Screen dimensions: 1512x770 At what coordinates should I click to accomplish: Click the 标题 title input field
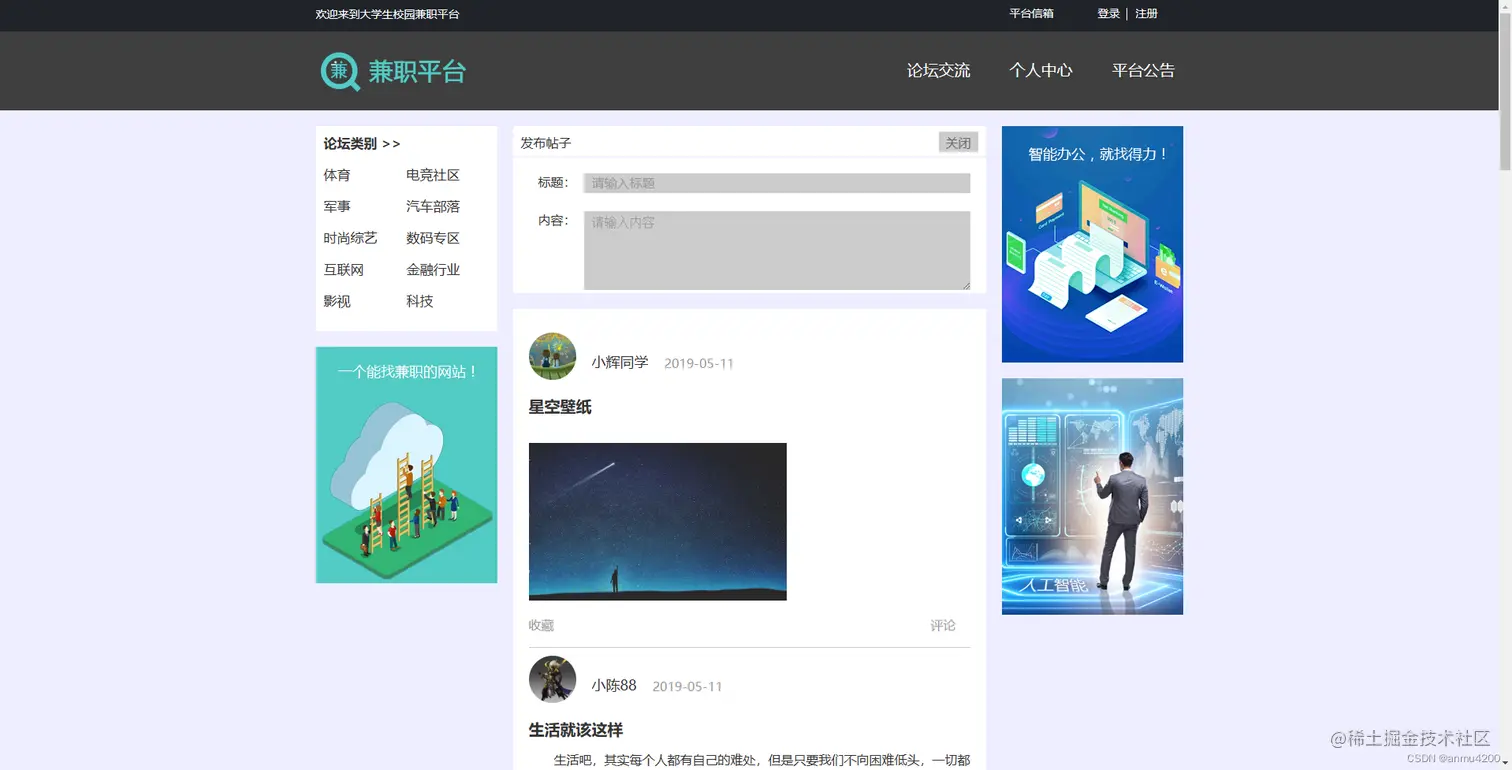(777, 183)
